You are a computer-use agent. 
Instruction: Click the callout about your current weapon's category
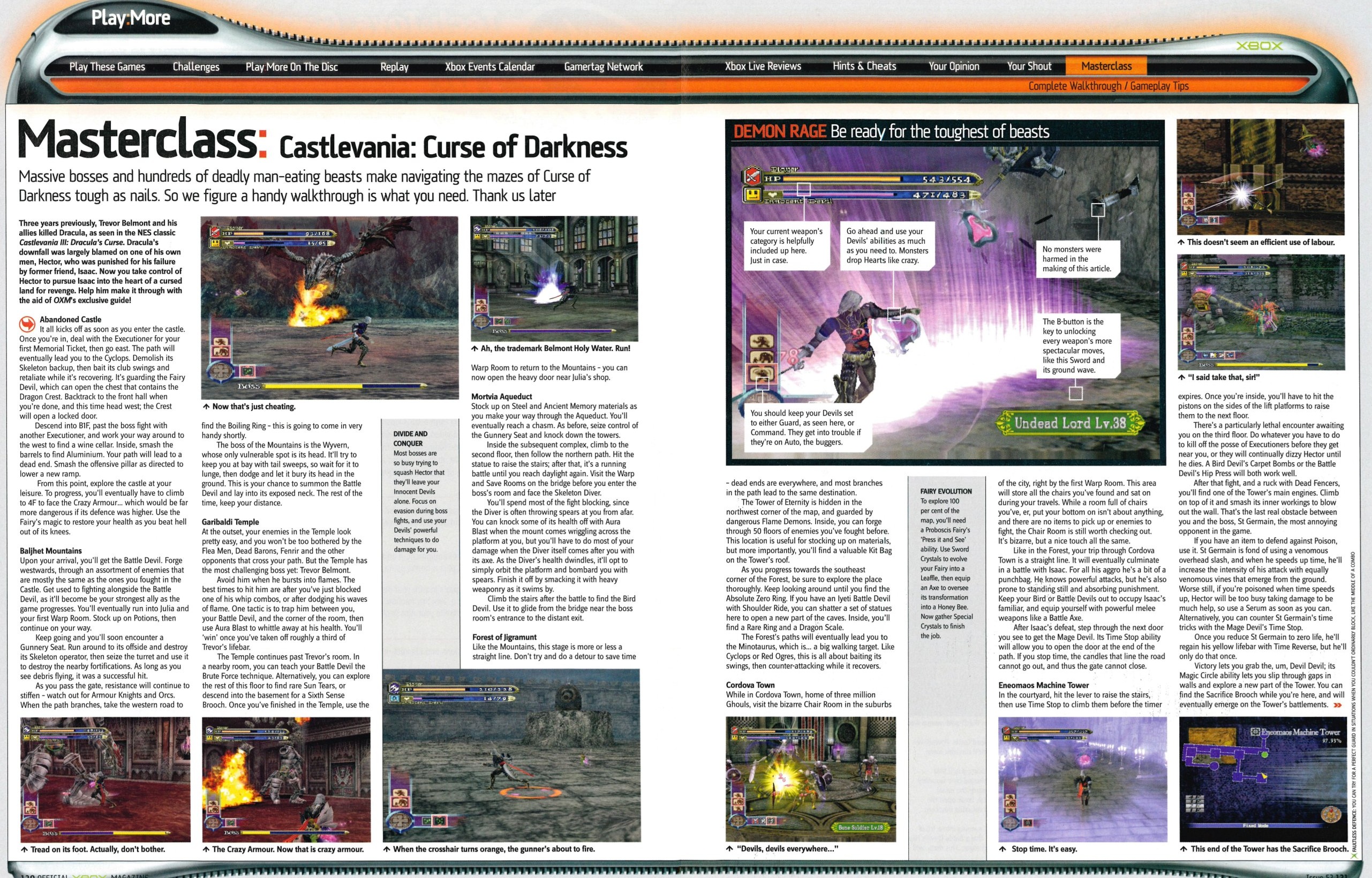[x=786, y=246]
